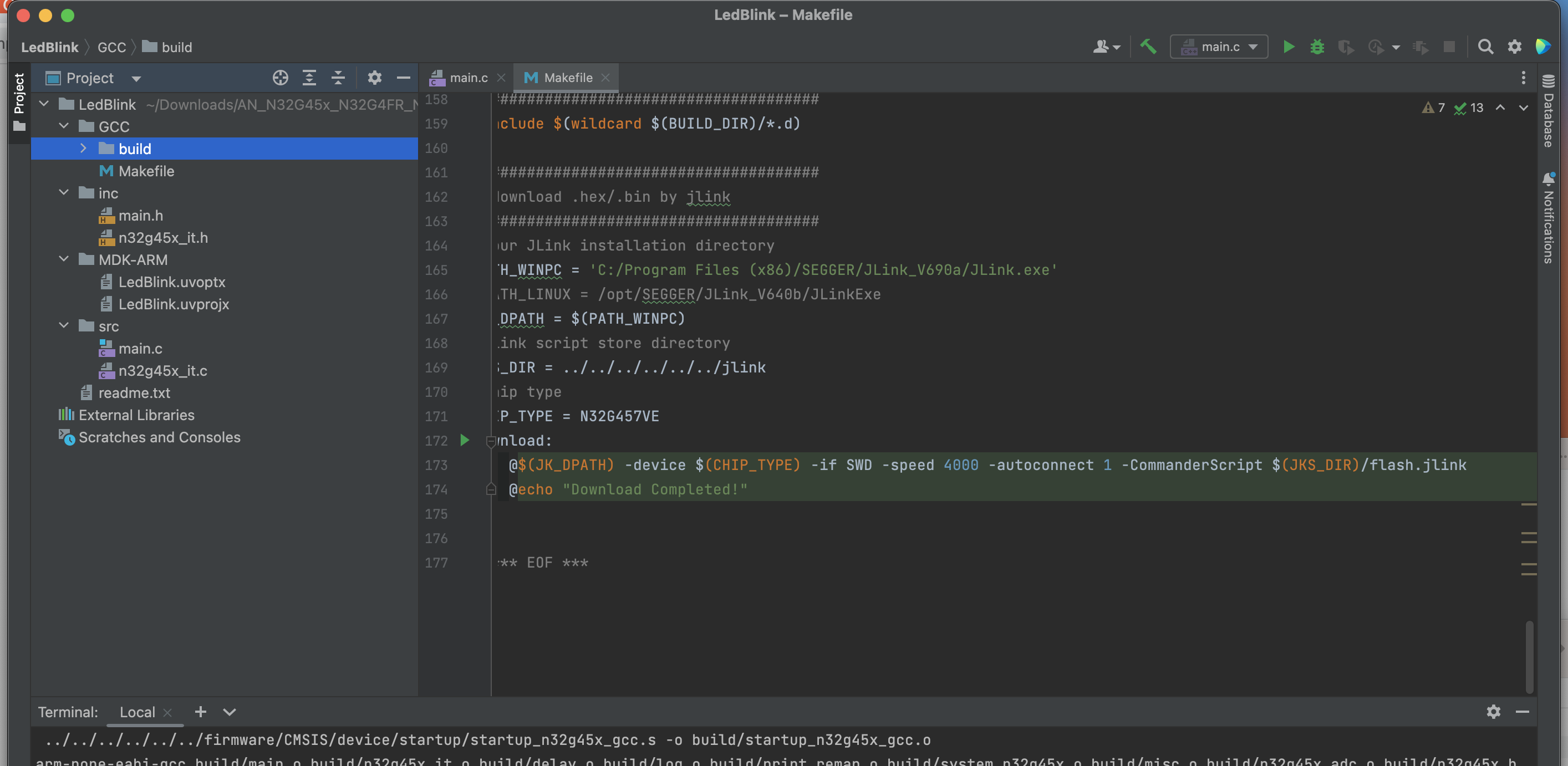The image size is (1568, 766).
Task: Click the JetBrains Toolbox colorful icon
Action: point(1543,47)
